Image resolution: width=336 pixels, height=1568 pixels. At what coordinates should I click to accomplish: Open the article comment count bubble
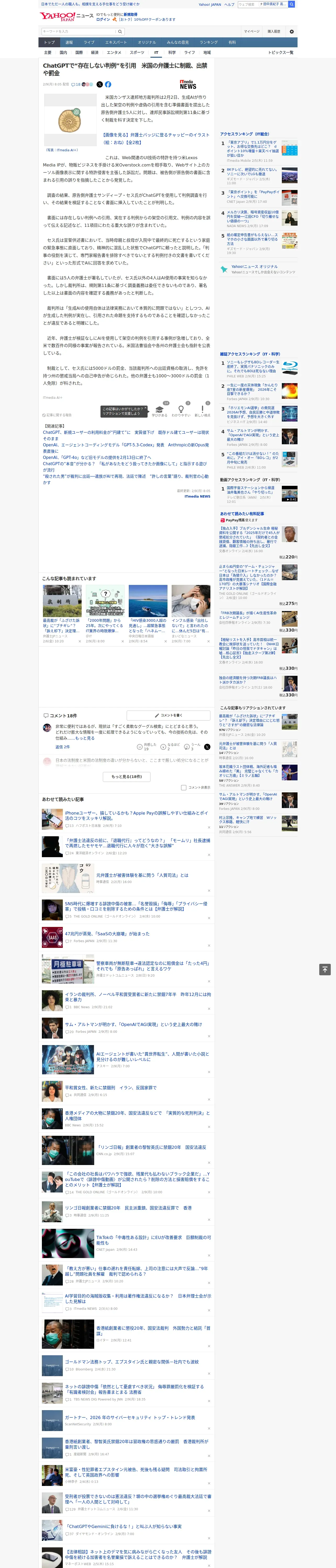pyautogui.click(x=76, y=85)
